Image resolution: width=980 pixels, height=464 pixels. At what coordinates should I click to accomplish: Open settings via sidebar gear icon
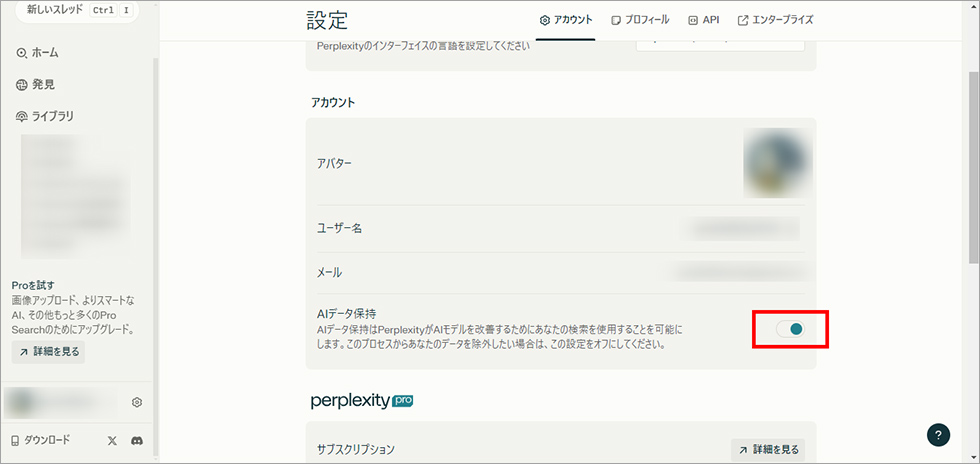click(x=137, y=402)
